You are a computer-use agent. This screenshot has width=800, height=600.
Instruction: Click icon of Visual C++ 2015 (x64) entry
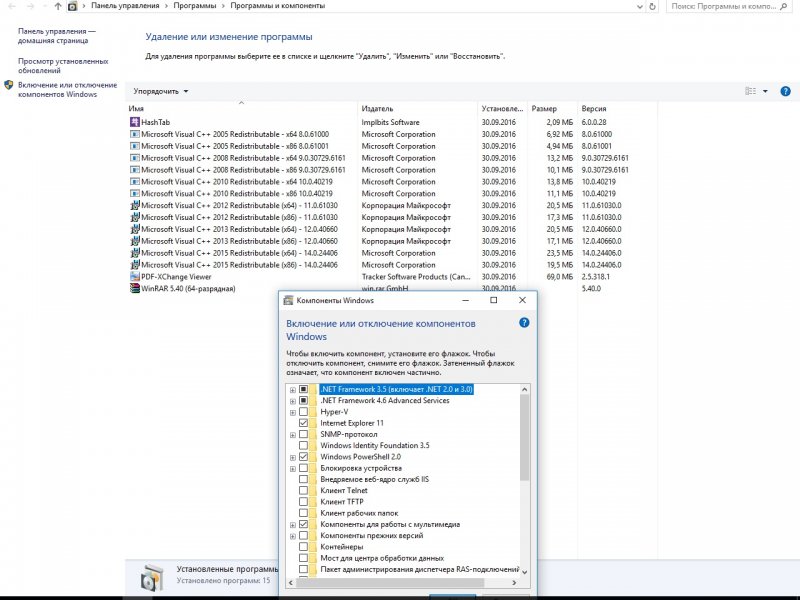[x=135, y=253]
